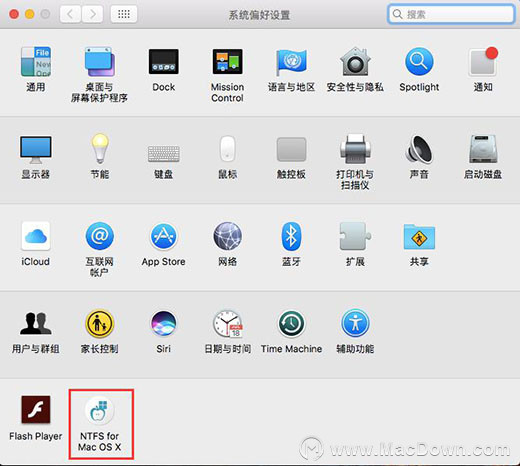Click the red close window button
This screenshot has height=466, width=520.
pyautogui.click(x=14, y=14)
